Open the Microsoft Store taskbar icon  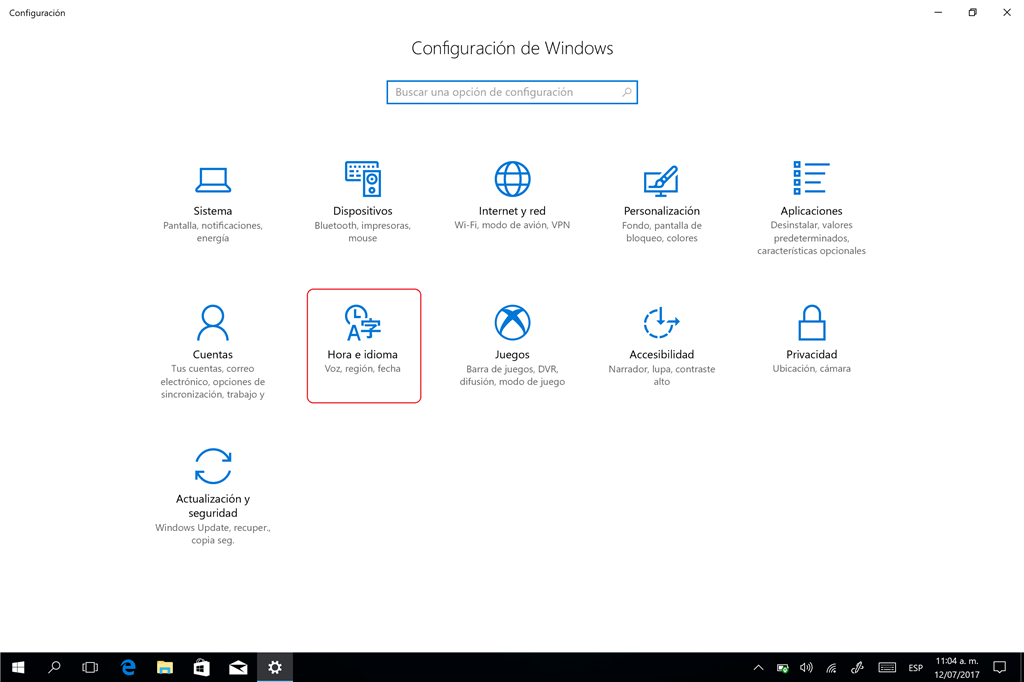point(201,667)
